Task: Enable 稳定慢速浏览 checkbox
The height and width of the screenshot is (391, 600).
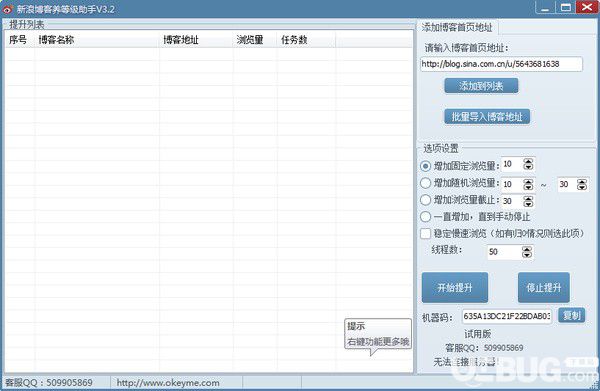Action: click(x=426, y=233)
